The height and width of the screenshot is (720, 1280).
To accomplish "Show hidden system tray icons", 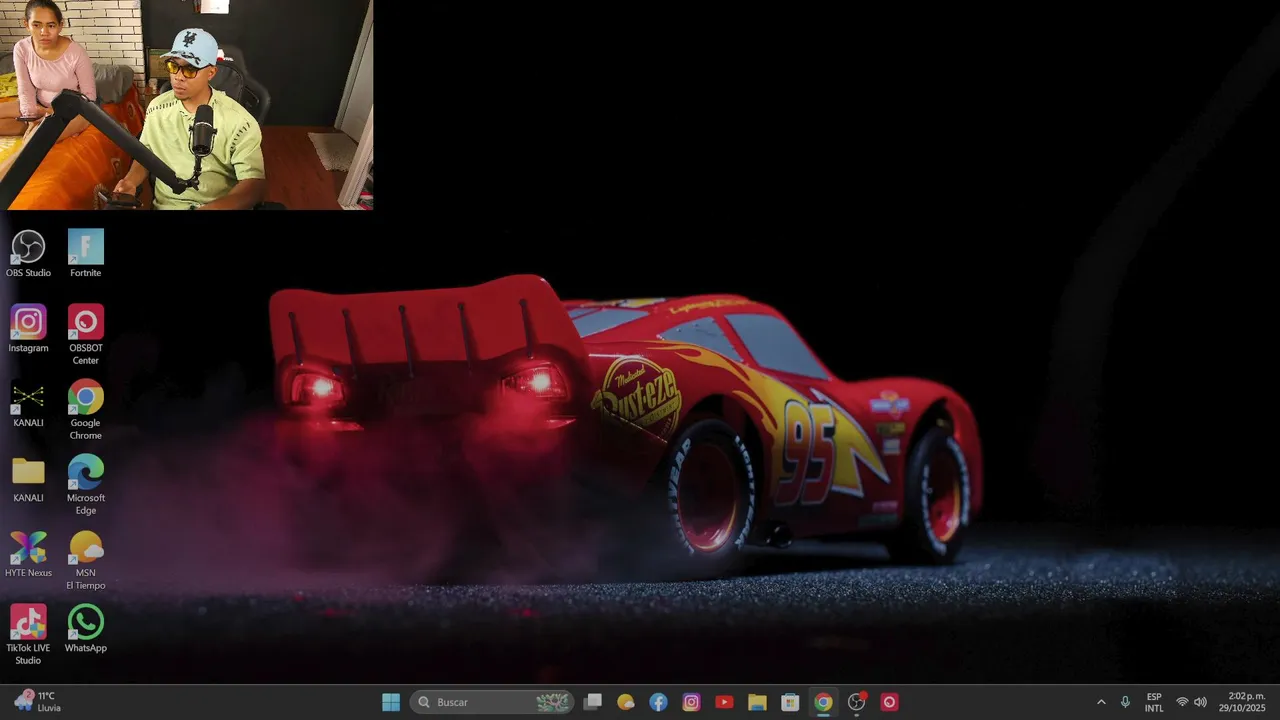I will coord(1101,702).
